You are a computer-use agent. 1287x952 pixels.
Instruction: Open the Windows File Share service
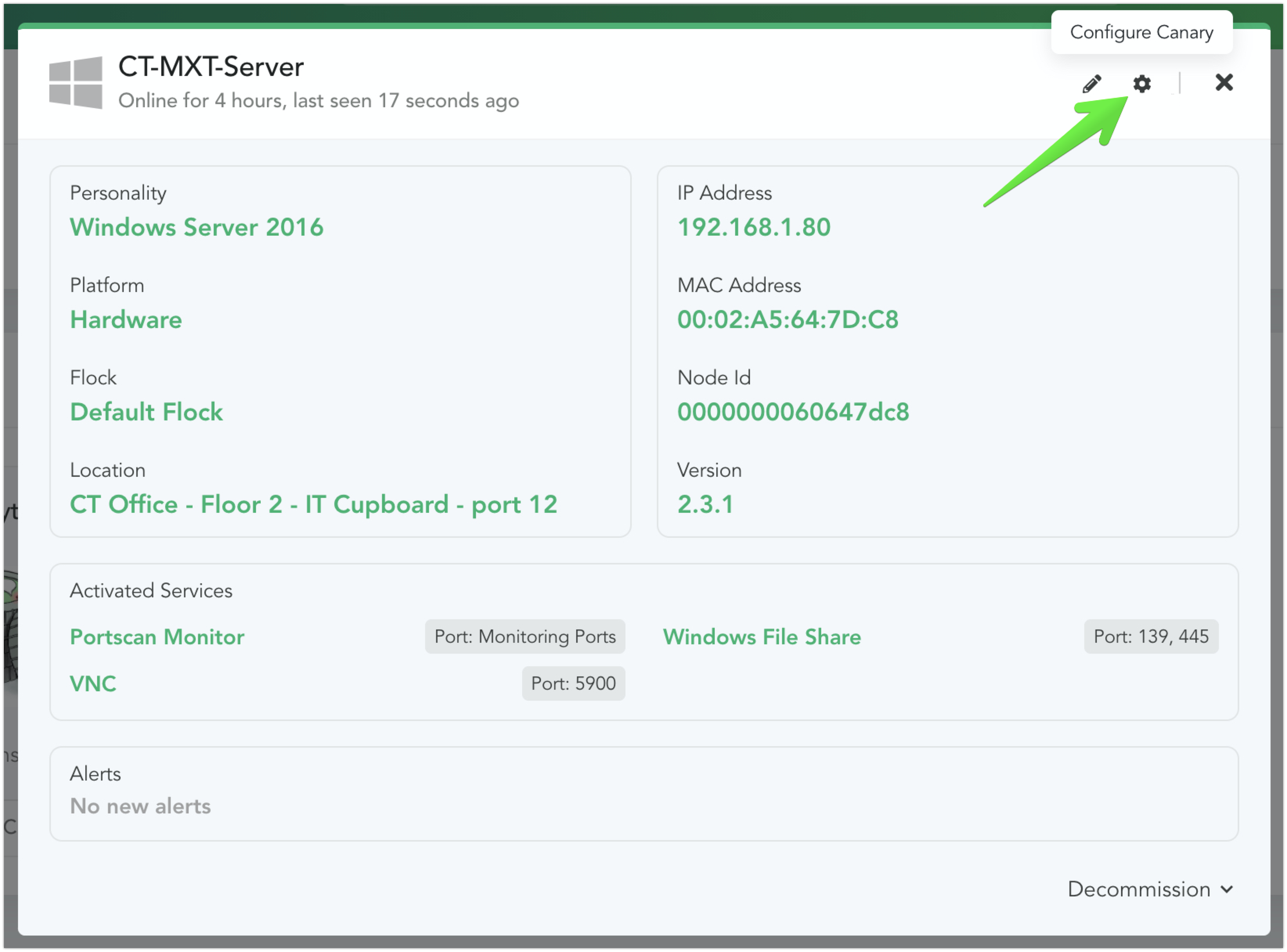coord(762,637)
